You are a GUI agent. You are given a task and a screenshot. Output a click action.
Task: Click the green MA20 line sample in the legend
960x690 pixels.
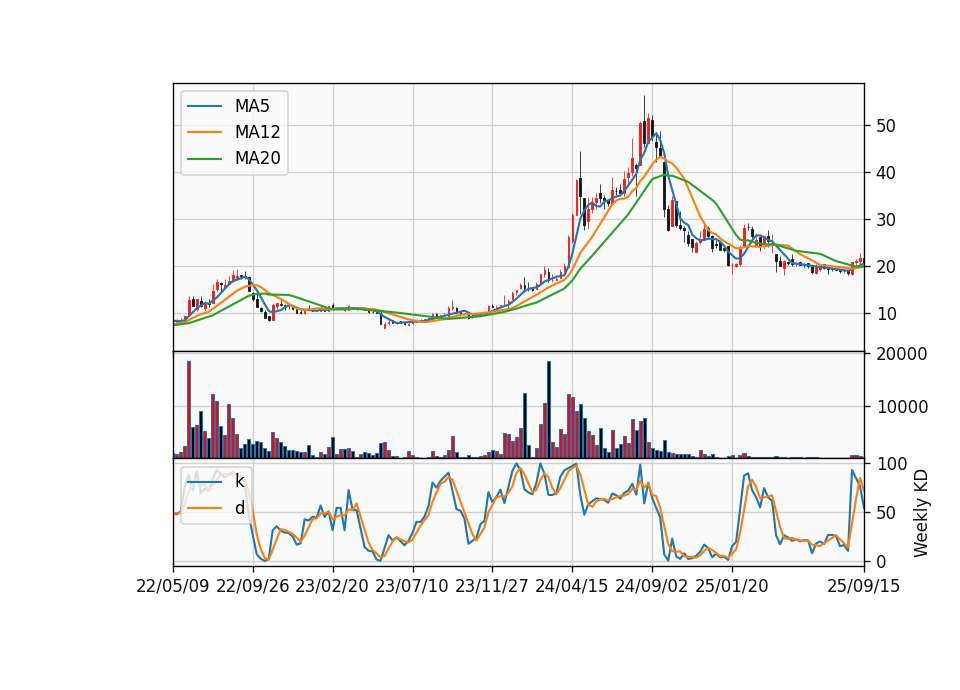click(204, 159)
